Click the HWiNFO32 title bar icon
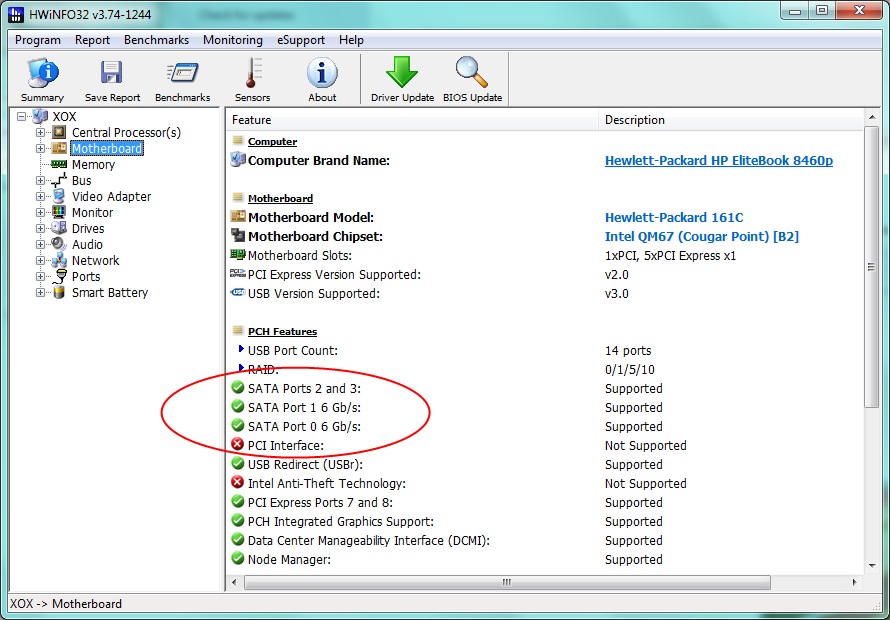The height and width of the screenshot is (620, 890). 16,14
